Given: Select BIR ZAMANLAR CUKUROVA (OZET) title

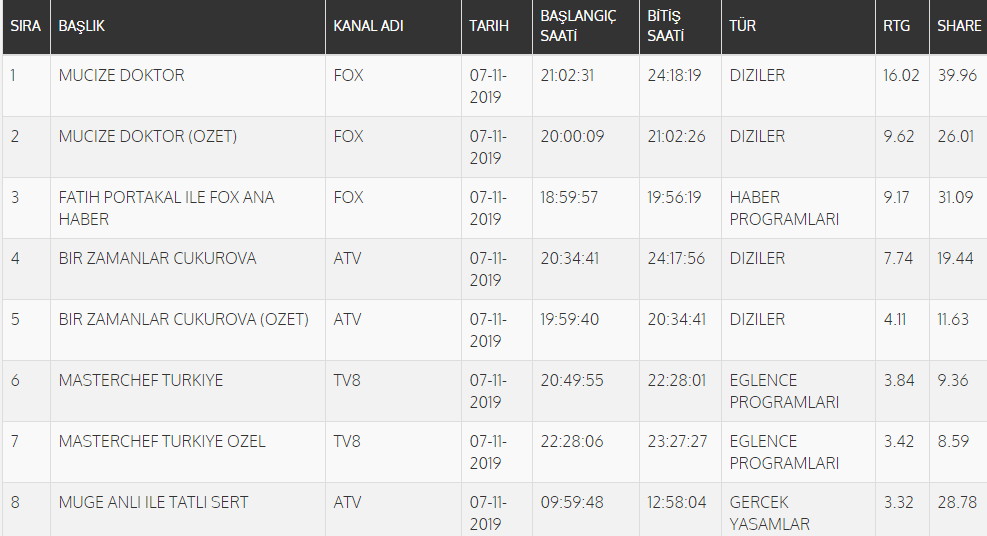Looking at the screenshot, I should (184, 320).
